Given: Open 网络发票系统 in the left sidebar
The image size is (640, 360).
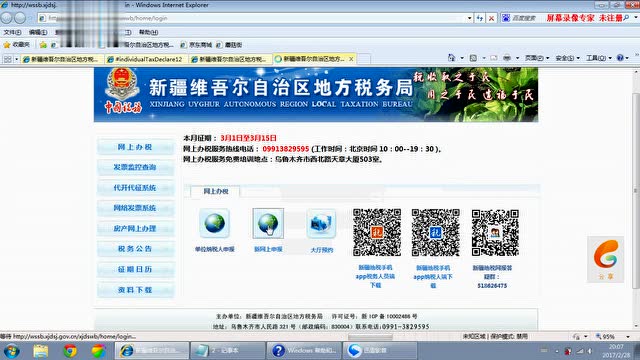Looking at the screenshot, I should click(136, 208).
